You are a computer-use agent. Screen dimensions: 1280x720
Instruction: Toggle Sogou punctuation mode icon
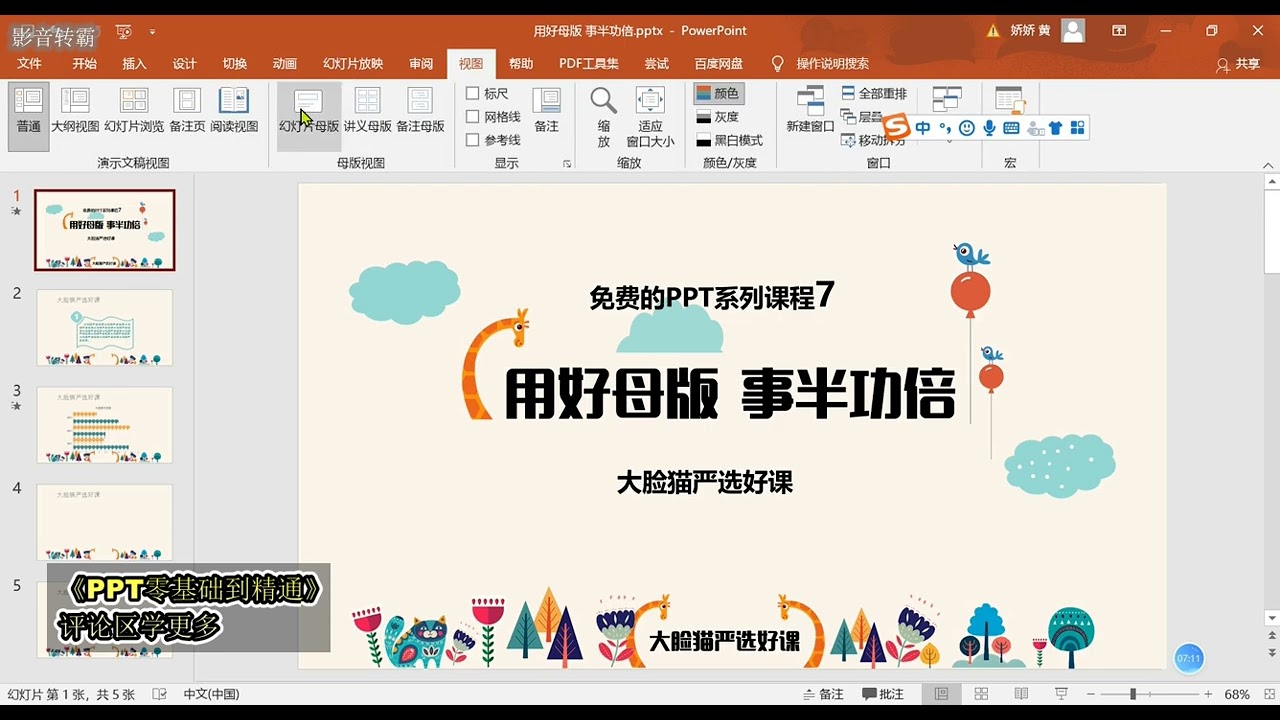click(945, 128)
